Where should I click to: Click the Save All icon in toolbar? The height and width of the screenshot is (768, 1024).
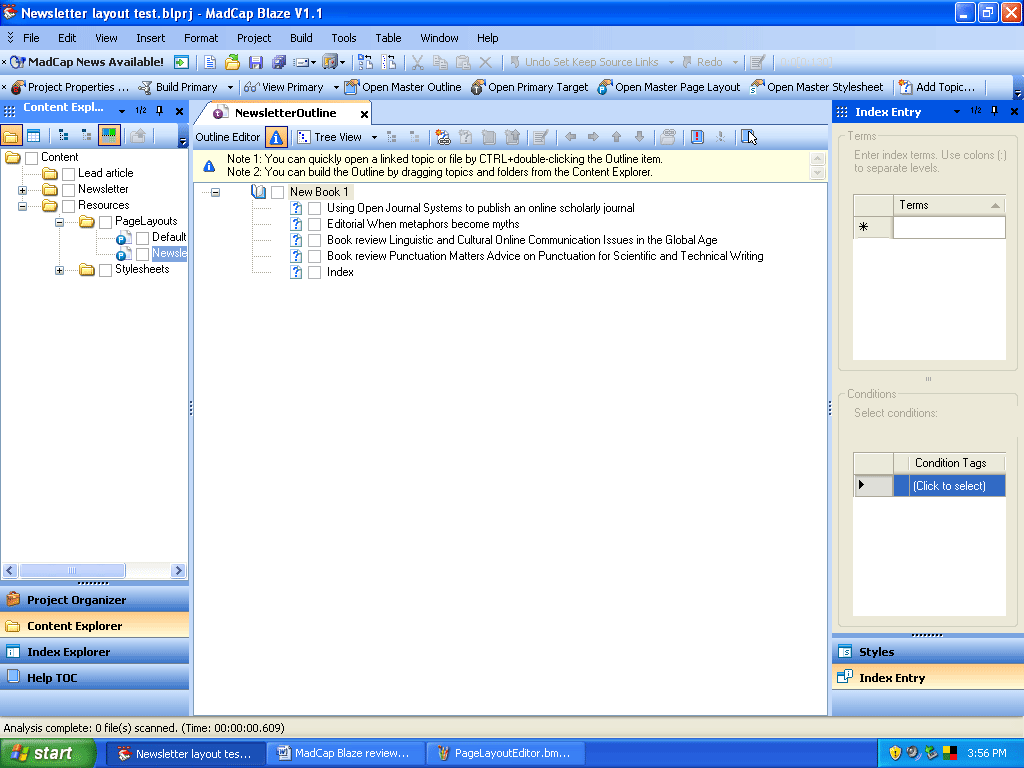pos(279,62)
